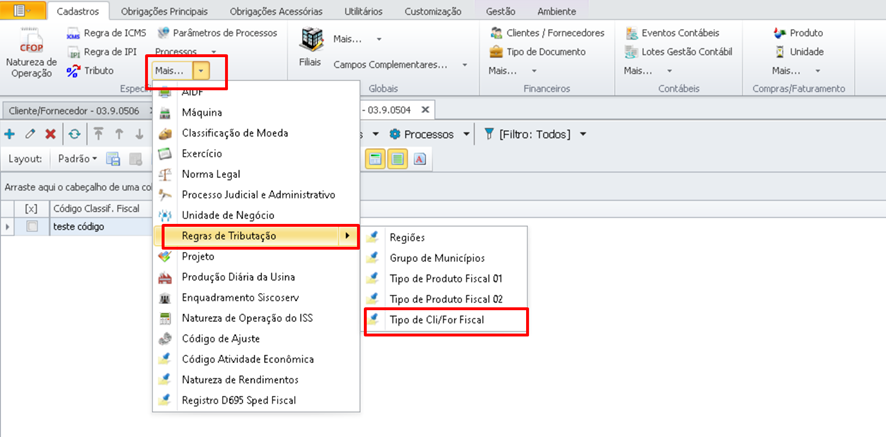Open the Regras de Tributação submenu
The width and height of the screenshot is (886, 437).
256,236
